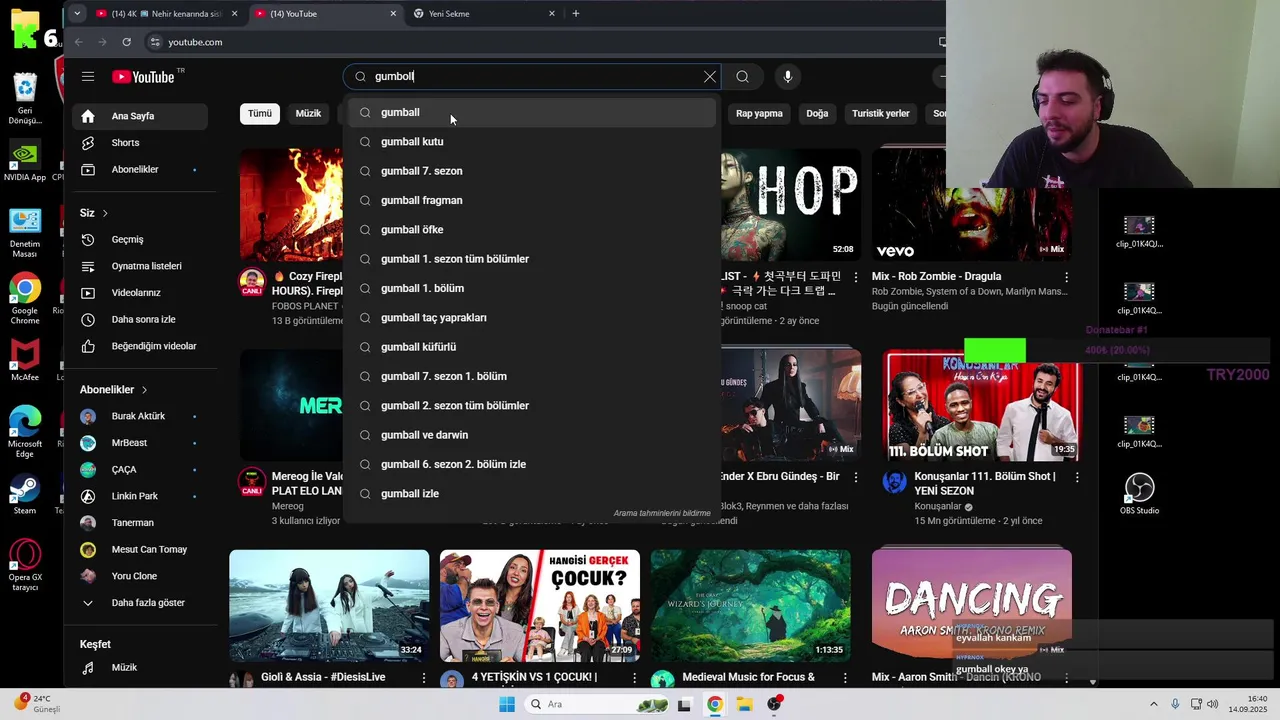Choose "gumball izle" suggestion
The image size is (1280, 720).
(x=531, y=494)
